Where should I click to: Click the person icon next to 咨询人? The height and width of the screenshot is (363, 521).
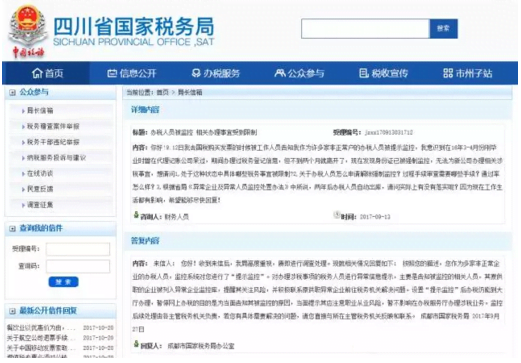tap(136, 215)
